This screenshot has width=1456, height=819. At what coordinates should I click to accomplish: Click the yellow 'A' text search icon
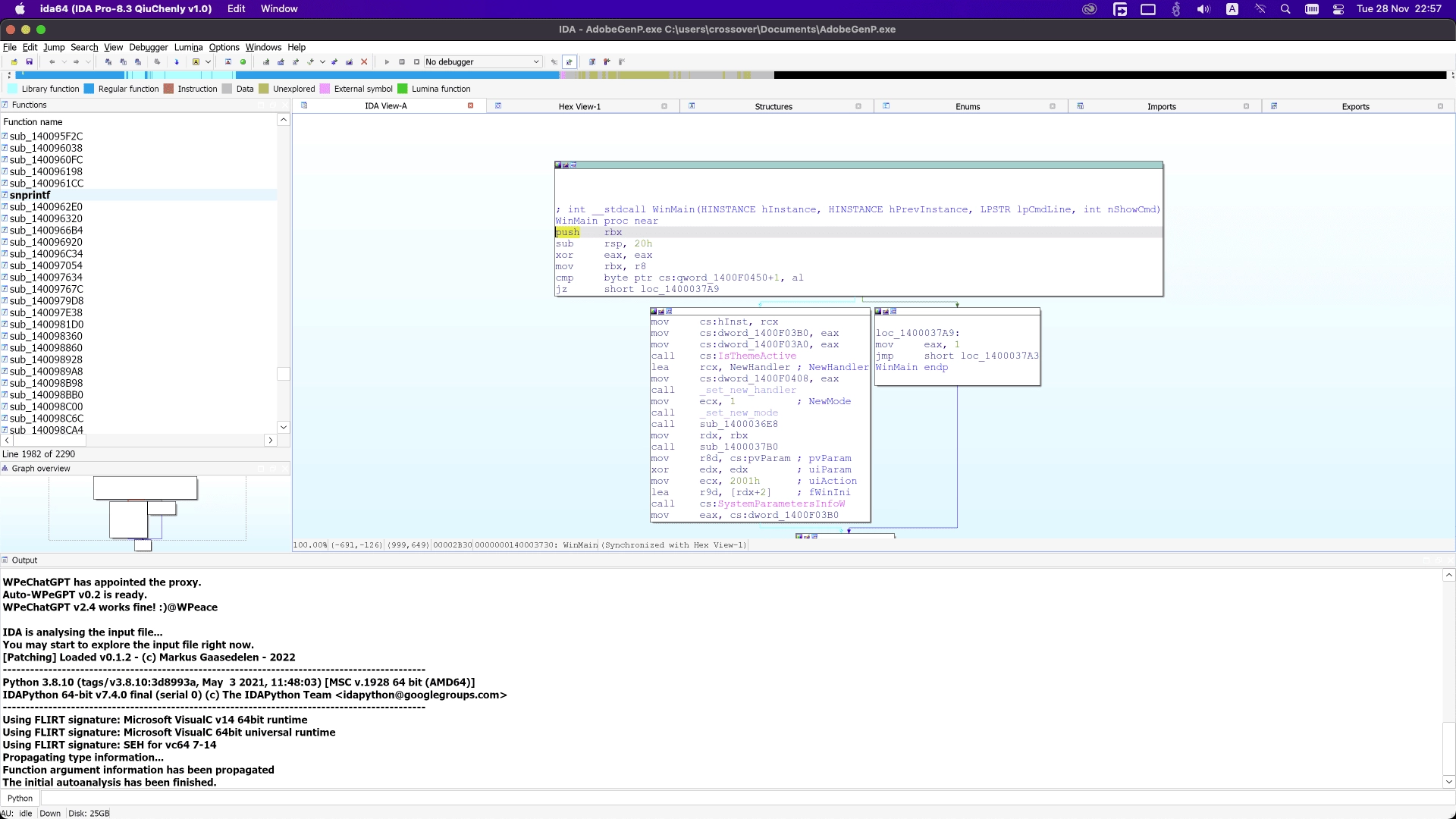196,62
